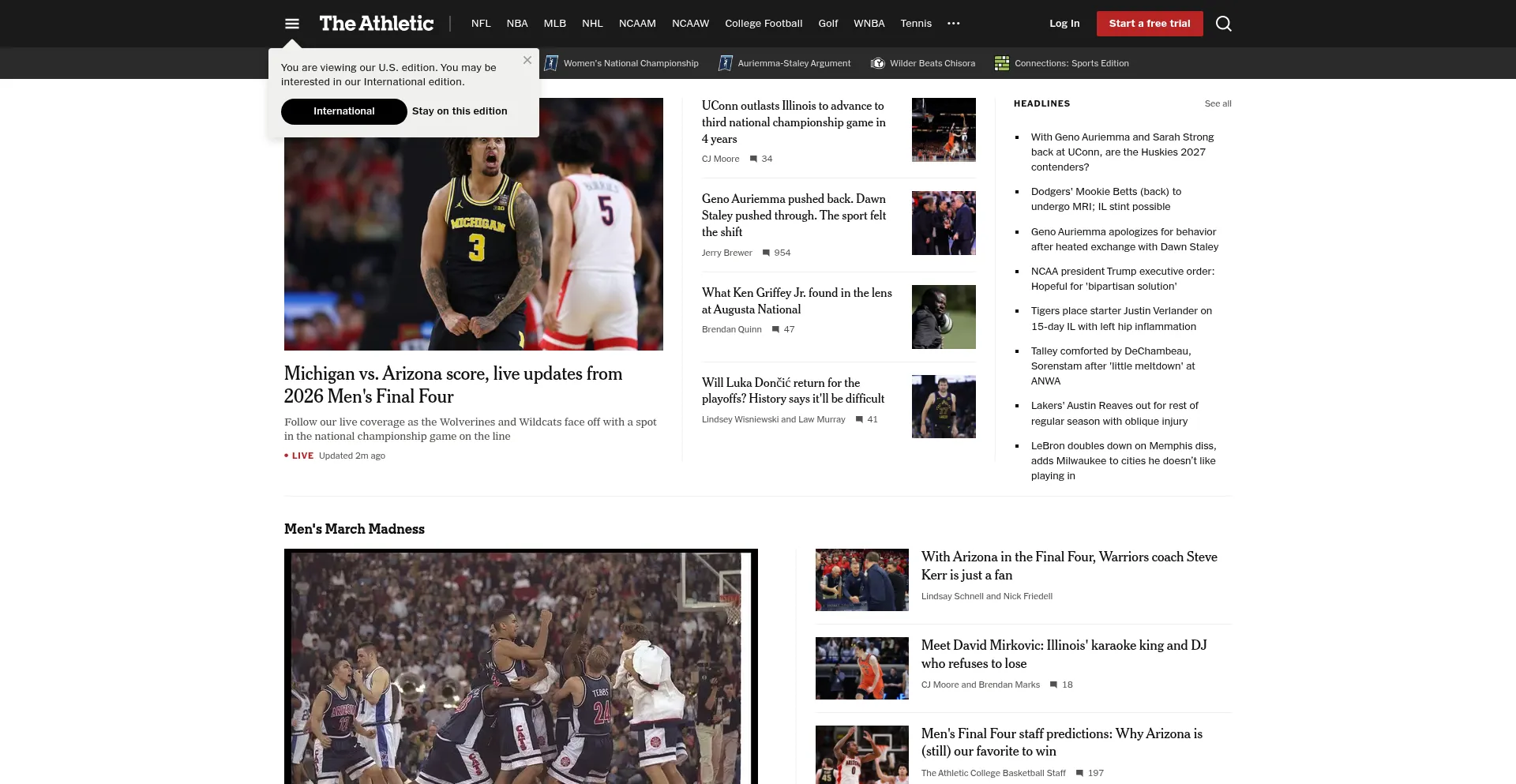Select NCAAW in the navigation
The height and width of the screenshot is (784, 1516).
pyautogui.click(x=690, y=24)
